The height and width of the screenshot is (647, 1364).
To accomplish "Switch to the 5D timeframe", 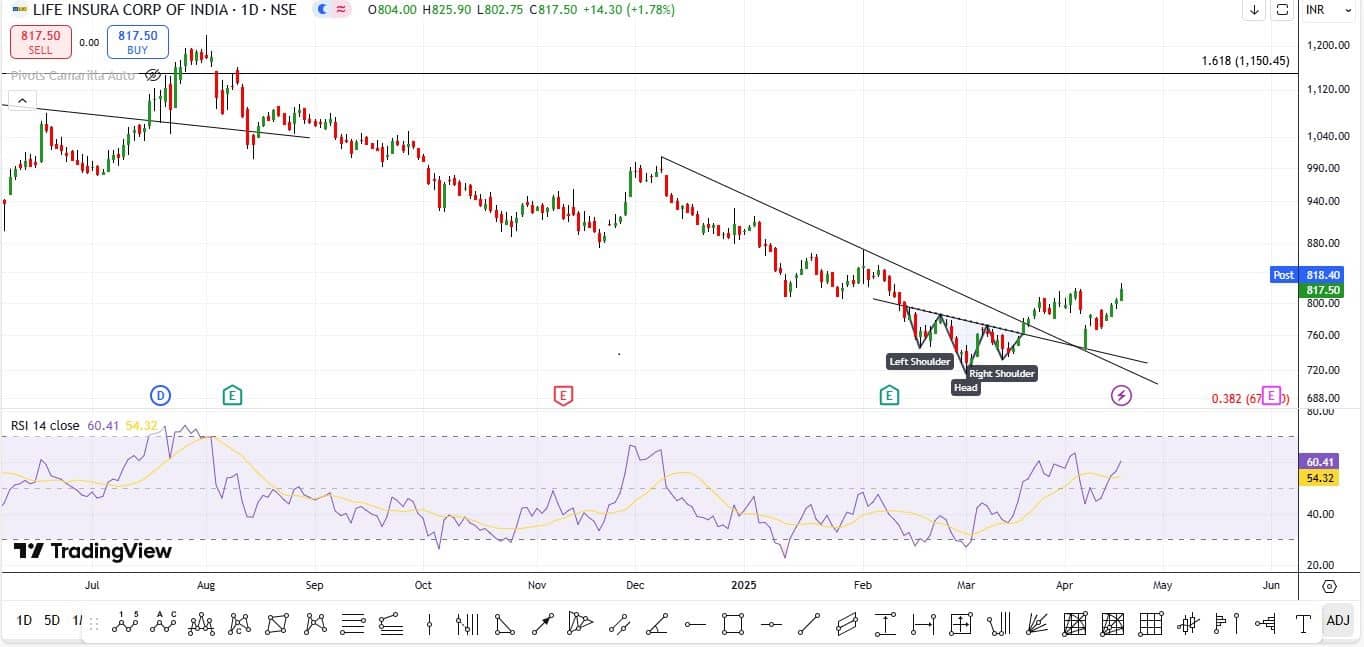I will pos(52,621).
